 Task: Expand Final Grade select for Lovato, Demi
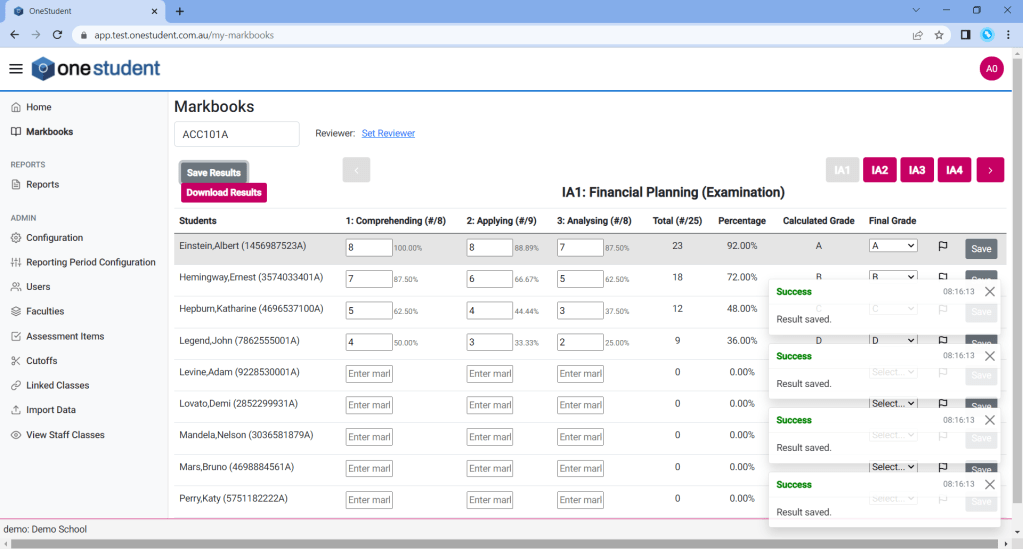(x=893, y=404)
